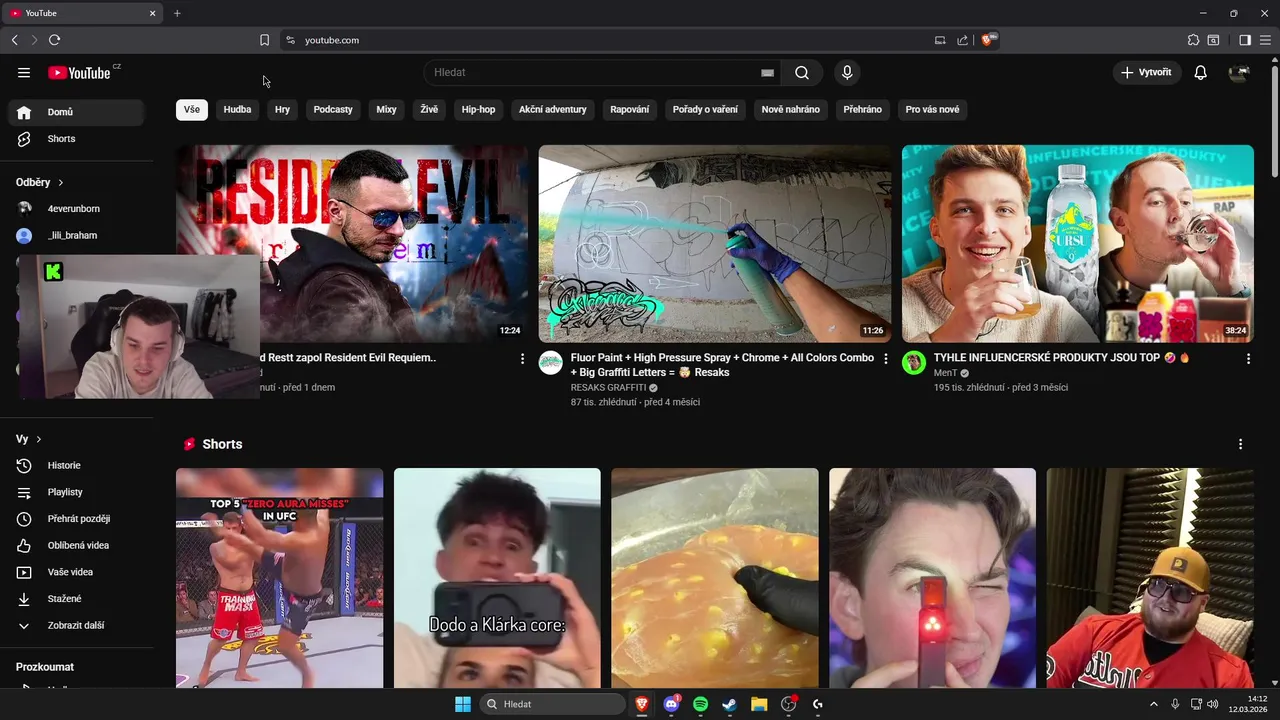This screenshot has height=720, width=1280.
Task: Open the Fluor Paint graffiti video thumbnail
Action: pyautogui.click(x=715, y=244)
